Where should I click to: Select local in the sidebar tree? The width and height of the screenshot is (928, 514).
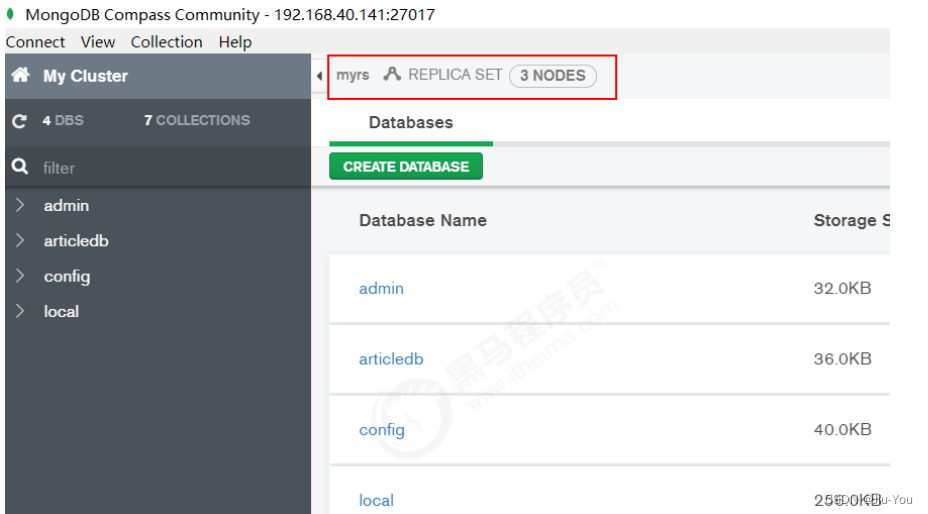(x=61, y=311)
